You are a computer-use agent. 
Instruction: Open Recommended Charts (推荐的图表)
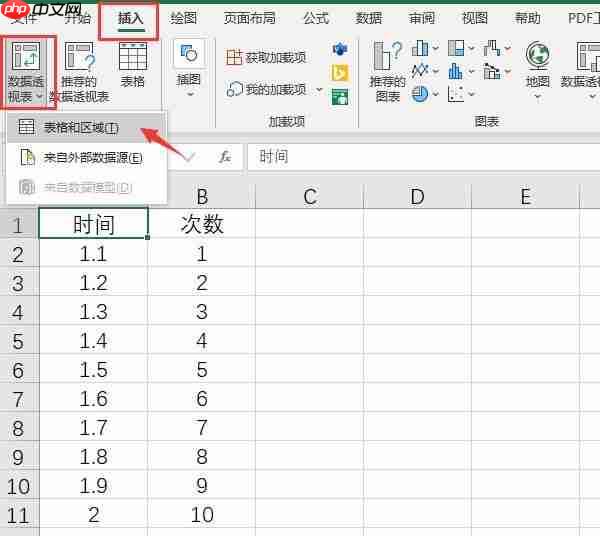click(388, 72)
